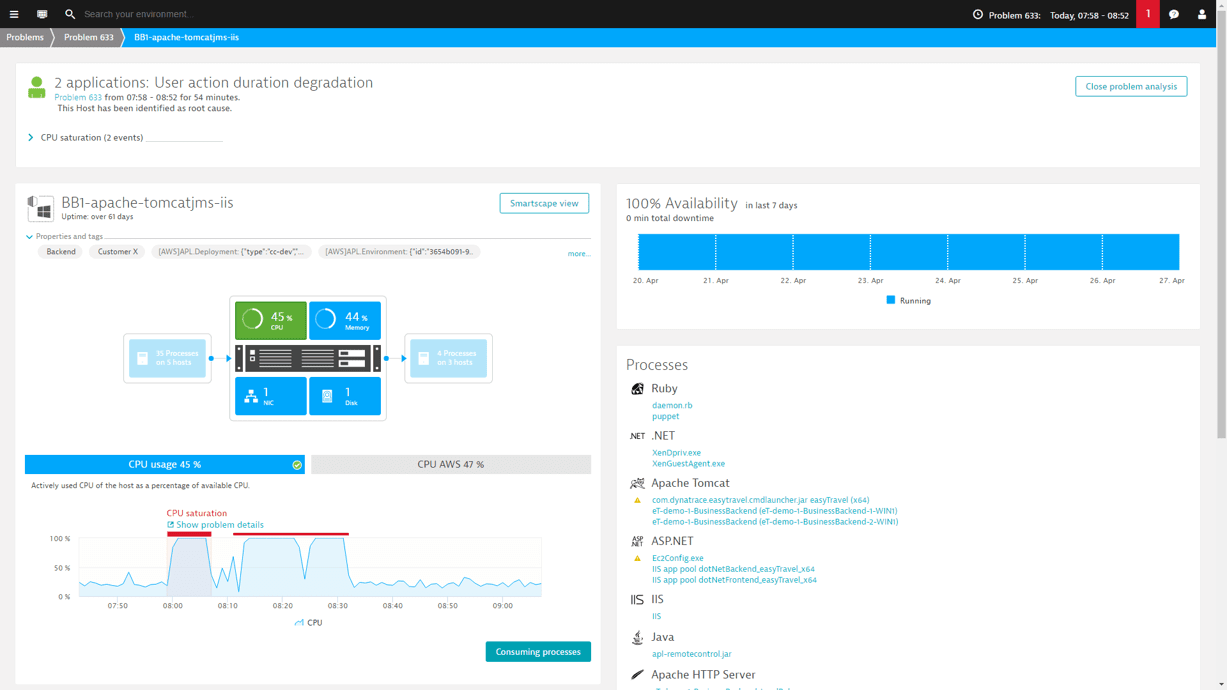The height and width of the screenshot is (690, 1227).
Task: Open the user profile icon top right
Action: [x=1201, y=14]
